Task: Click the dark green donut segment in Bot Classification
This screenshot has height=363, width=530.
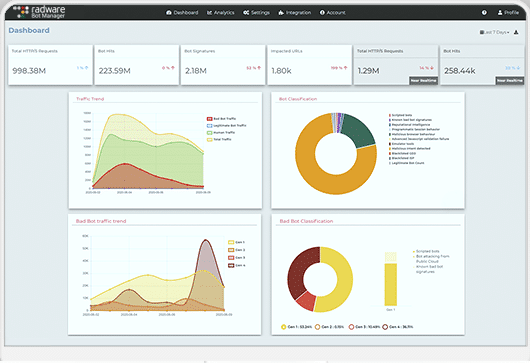Action: click(358, 129)
